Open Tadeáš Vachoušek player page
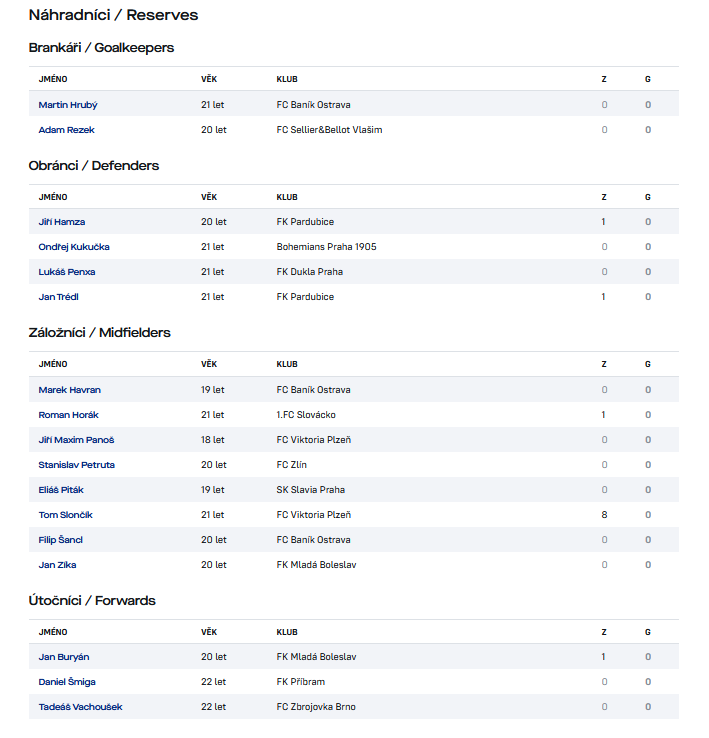 (x=80, y=707)
